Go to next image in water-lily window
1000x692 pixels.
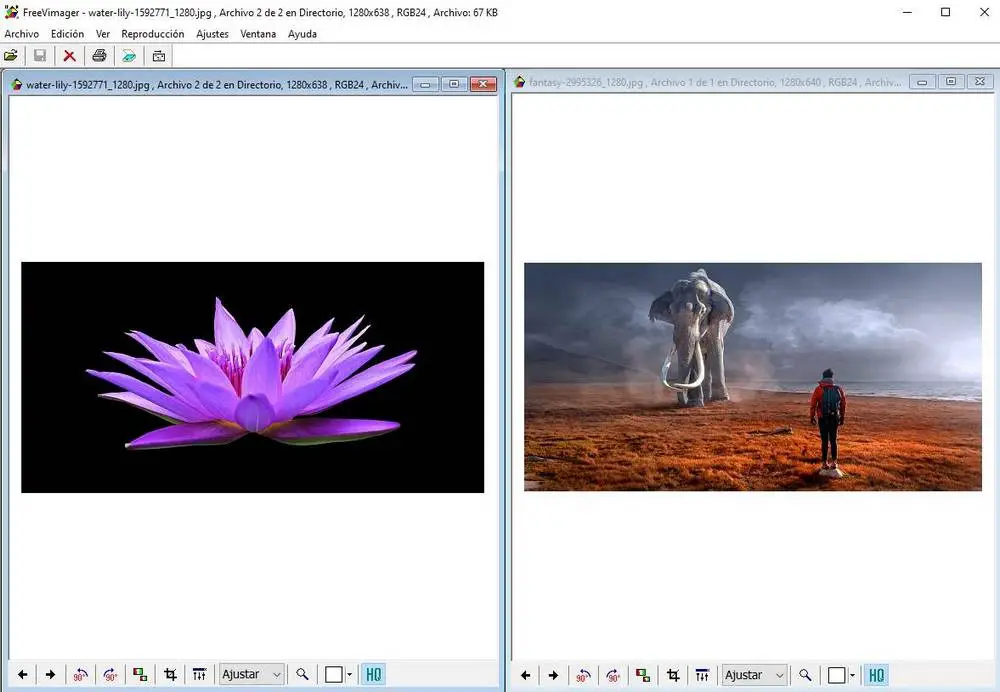click(50, 674)
